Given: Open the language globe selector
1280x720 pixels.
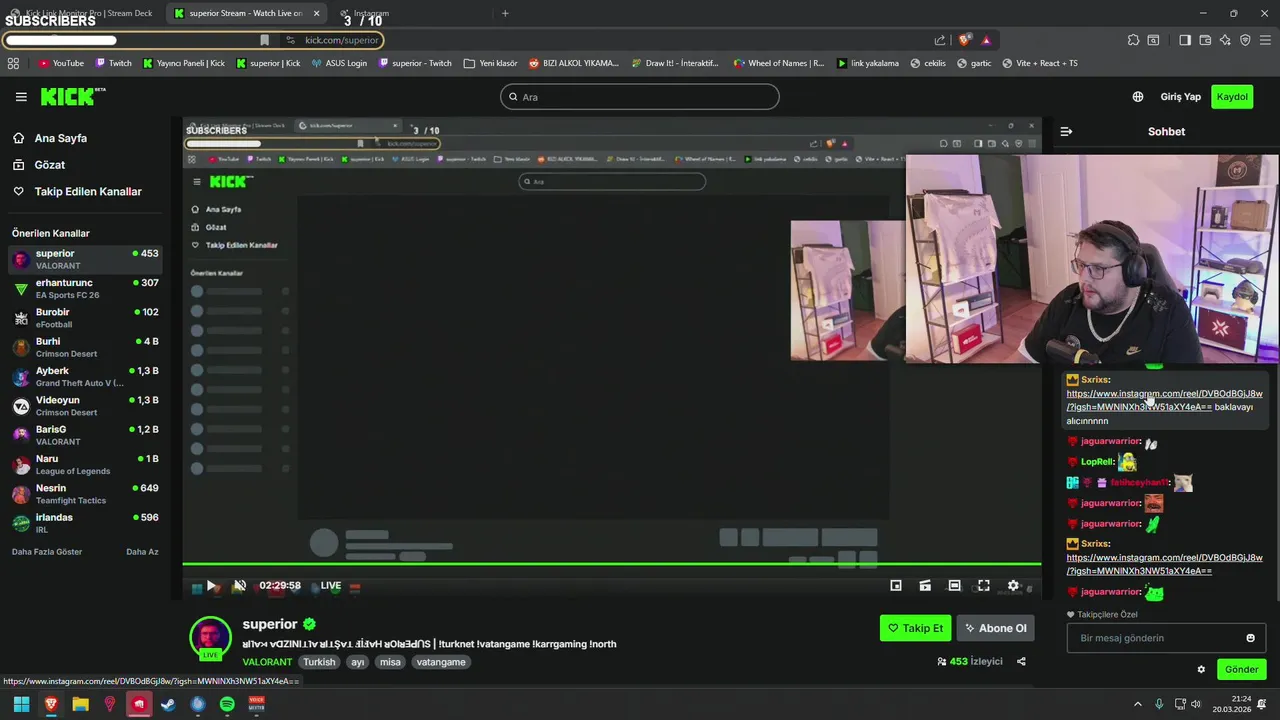Looking at the screenshot, I should [1138, 97].
